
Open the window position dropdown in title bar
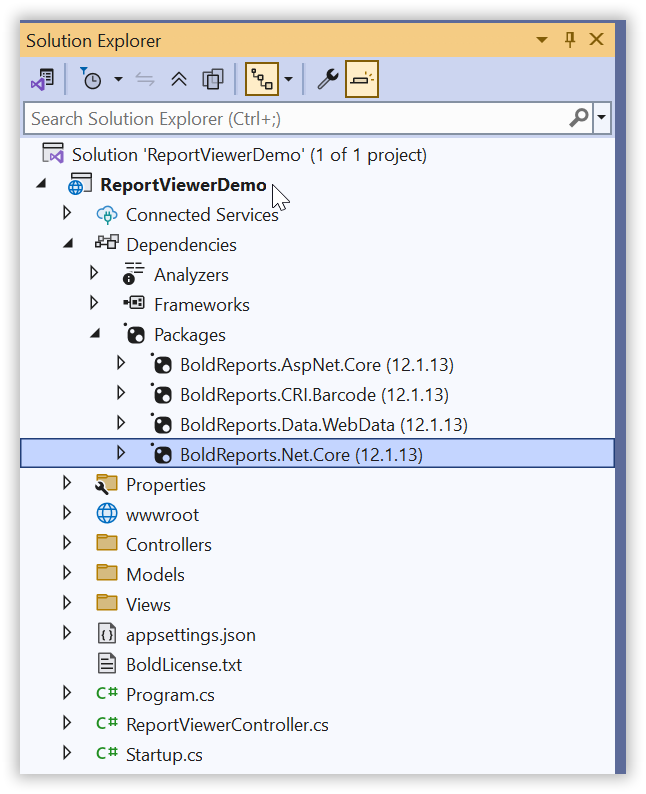pyautogui.click(x=542, y=39)
